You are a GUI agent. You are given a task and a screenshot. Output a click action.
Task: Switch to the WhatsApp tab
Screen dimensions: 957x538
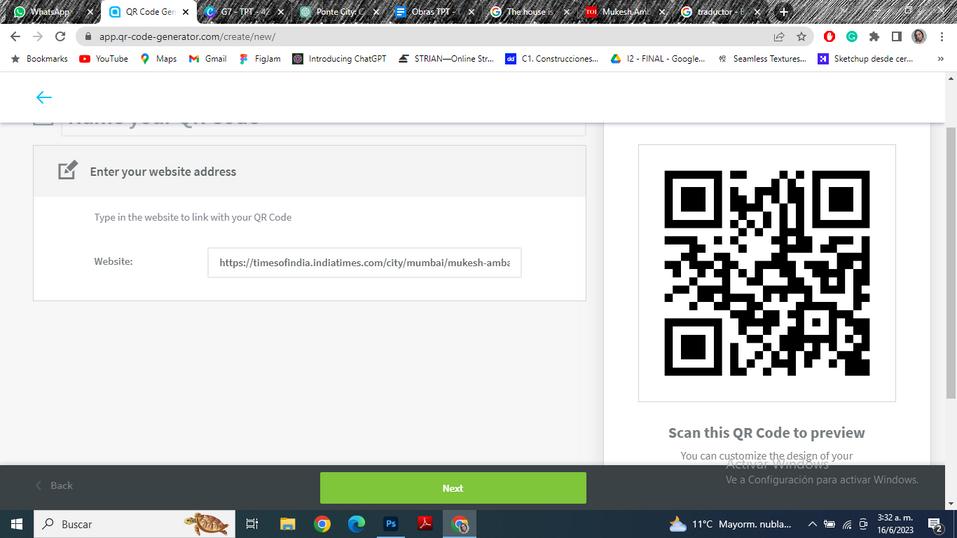point(52,12)
